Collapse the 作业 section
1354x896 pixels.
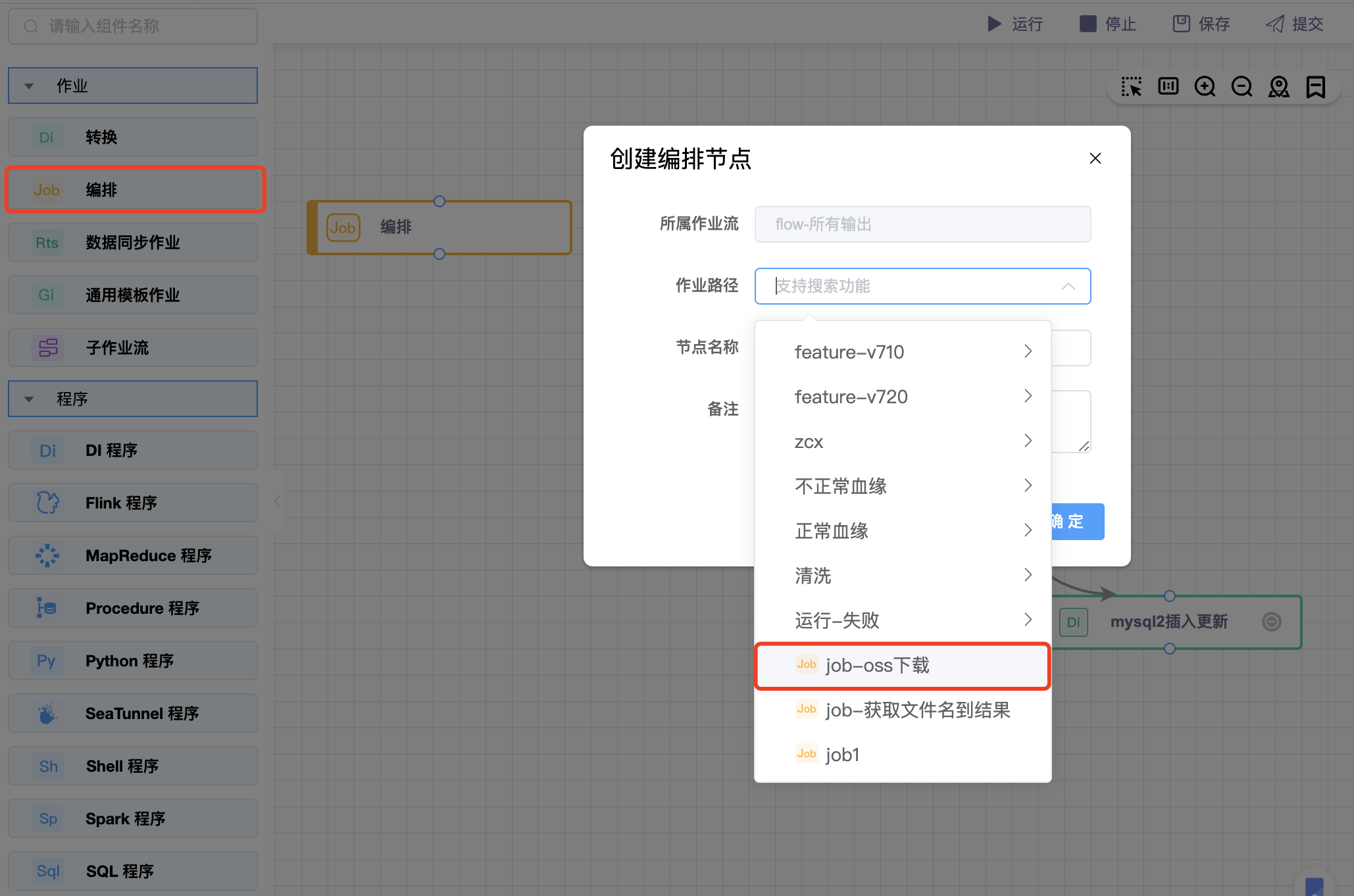pos(29,86)
